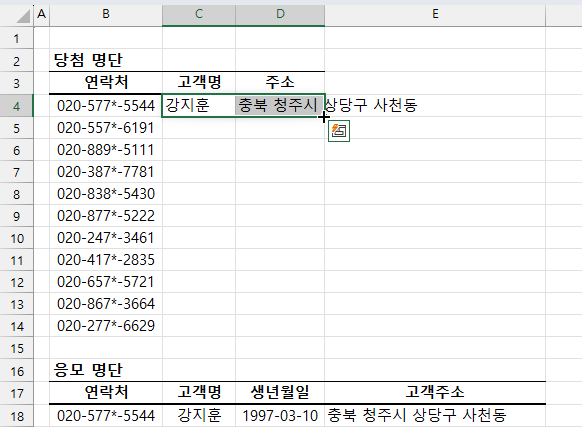The image size is (582, 427).
Task: Select 연락처 header in row 17
Action: tap(106, 392)
